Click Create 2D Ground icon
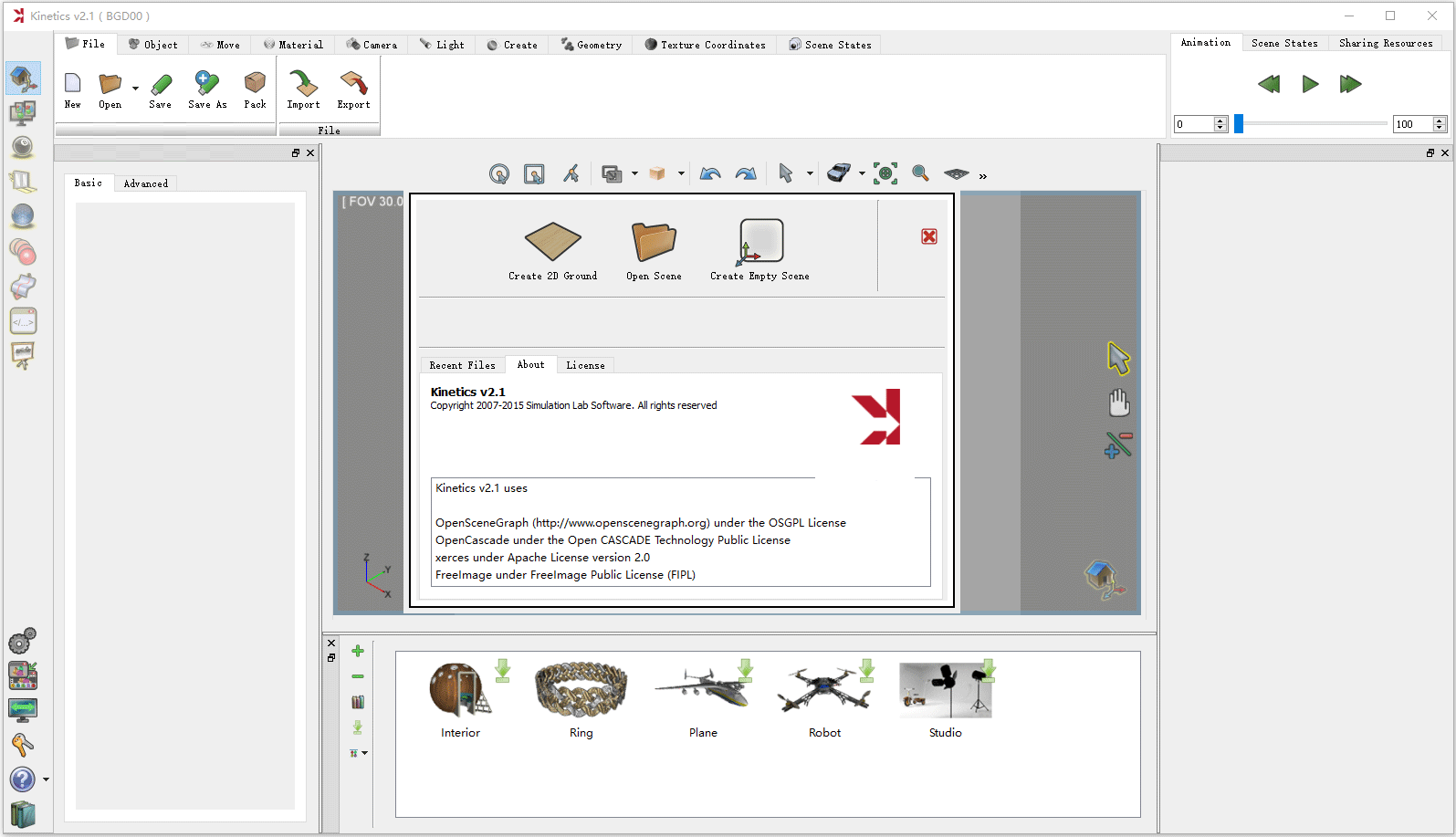Screen dimensions: 1456x837 (x=552, y=242)
